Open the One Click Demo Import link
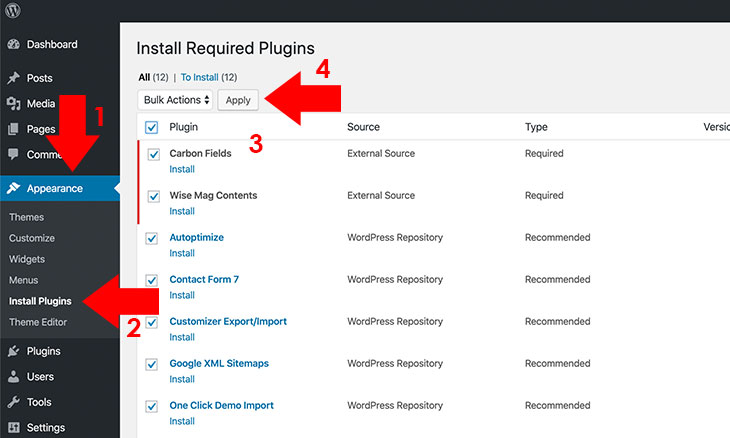This screenshot has width=730, height=438. tap(222, 405)
